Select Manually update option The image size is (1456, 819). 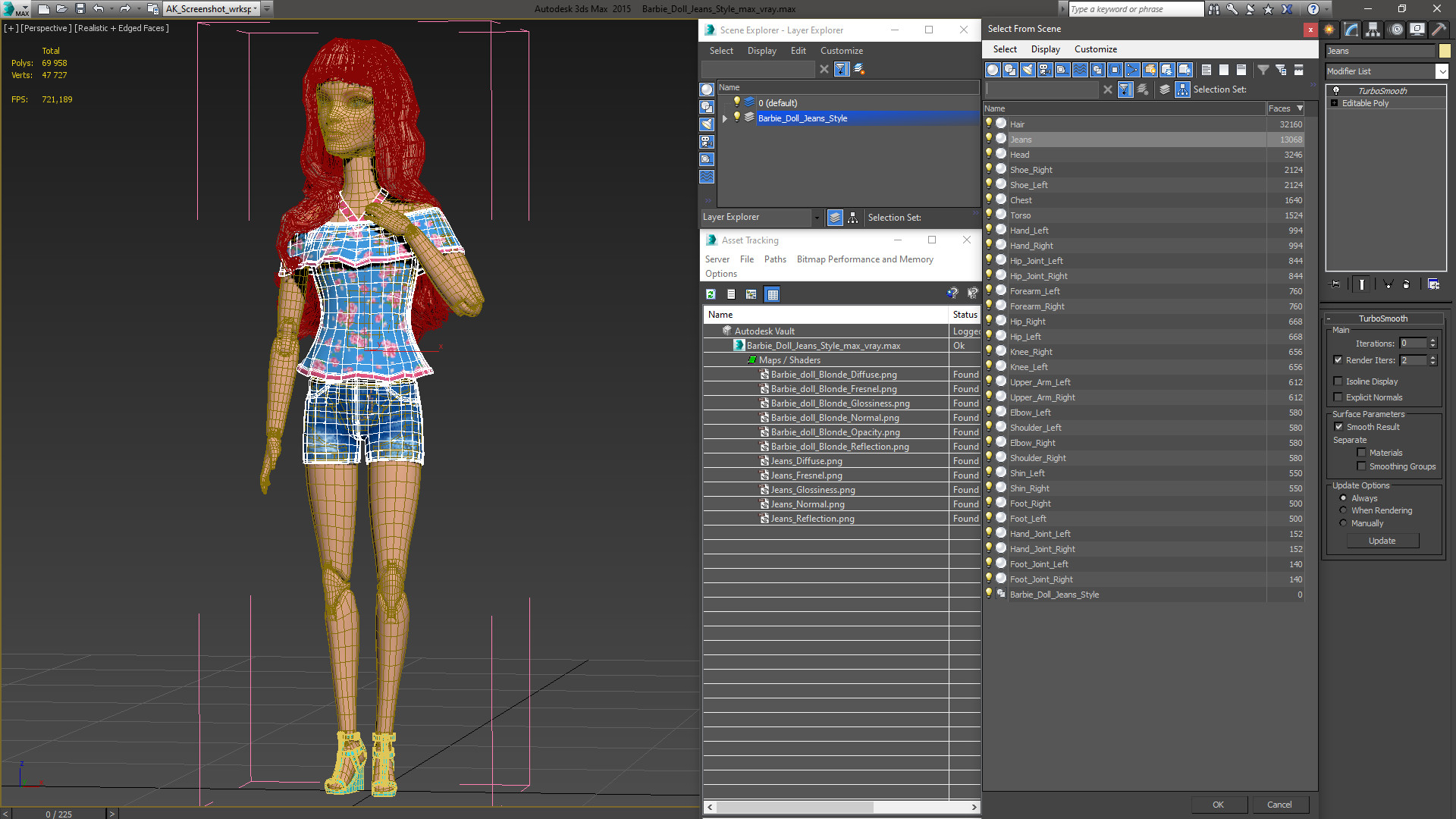coord(1344,523)
